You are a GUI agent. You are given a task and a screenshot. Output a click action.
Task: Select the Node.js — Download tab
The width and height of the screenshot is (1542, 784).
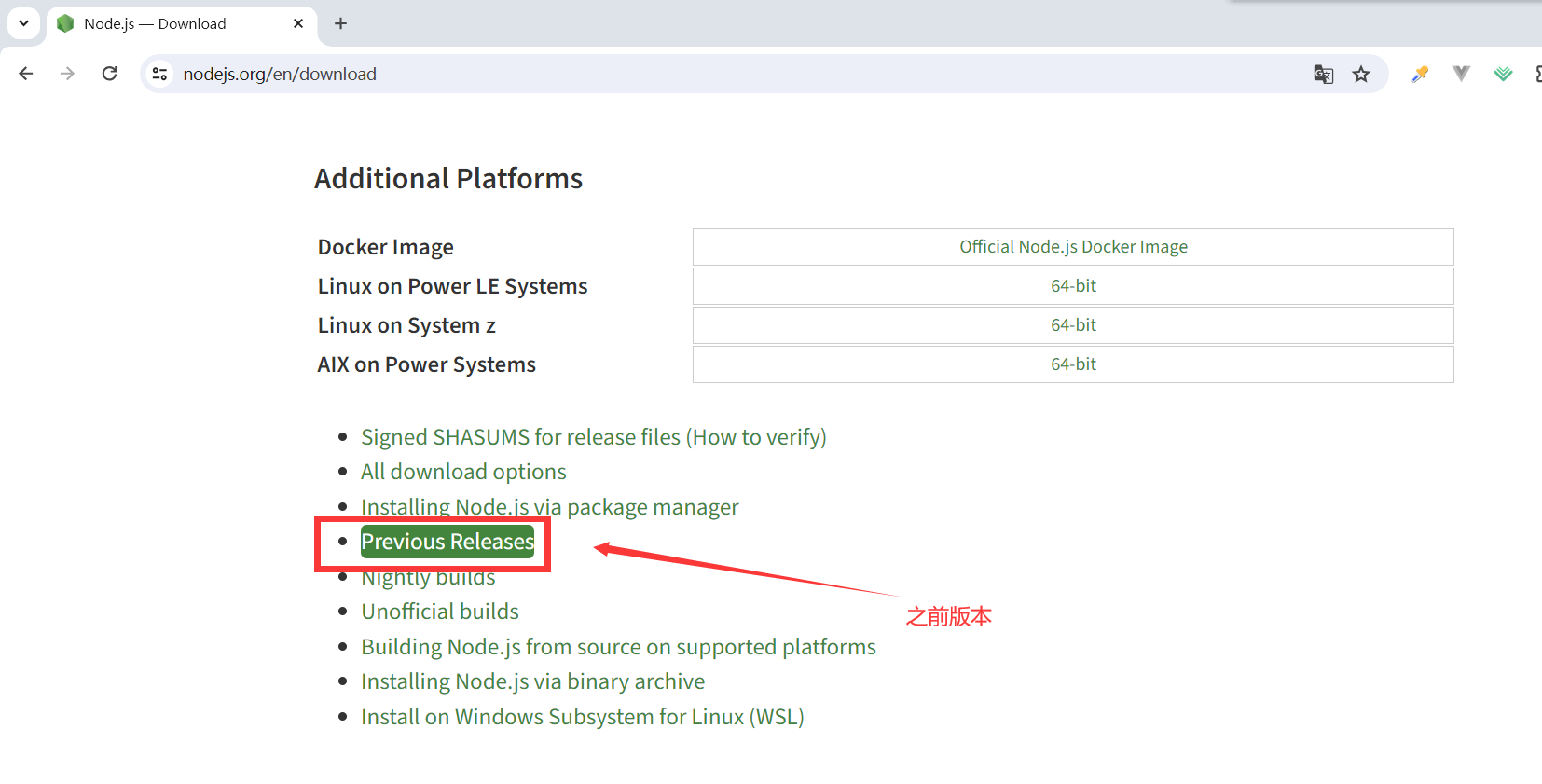[182, 24]
